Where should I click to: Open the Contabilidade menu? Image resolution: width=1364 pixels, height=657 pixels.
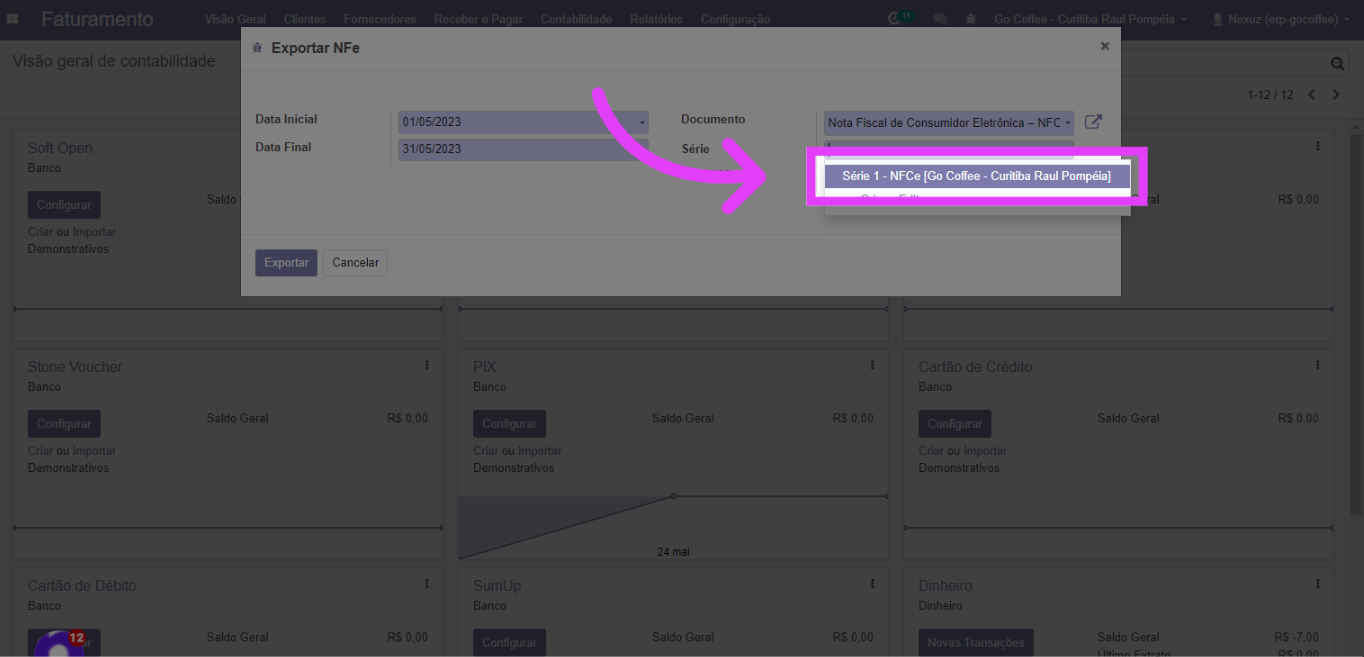tap(576, 19)
